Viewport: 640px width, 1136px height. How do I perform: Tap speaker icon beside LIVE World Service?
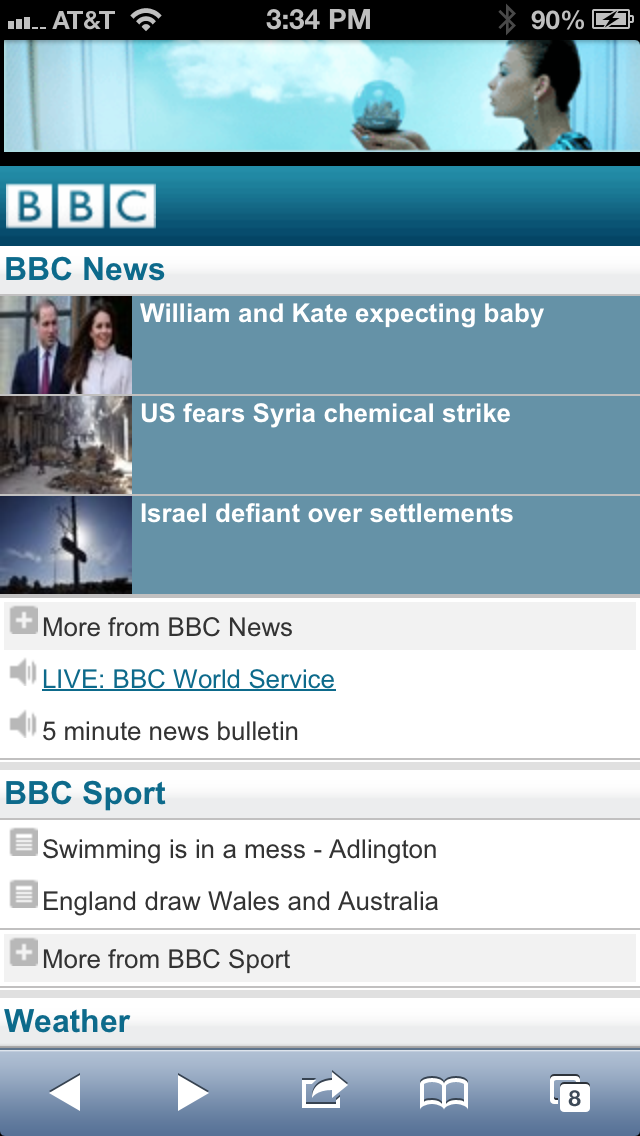pyautogui.click(x=23, y=673)
